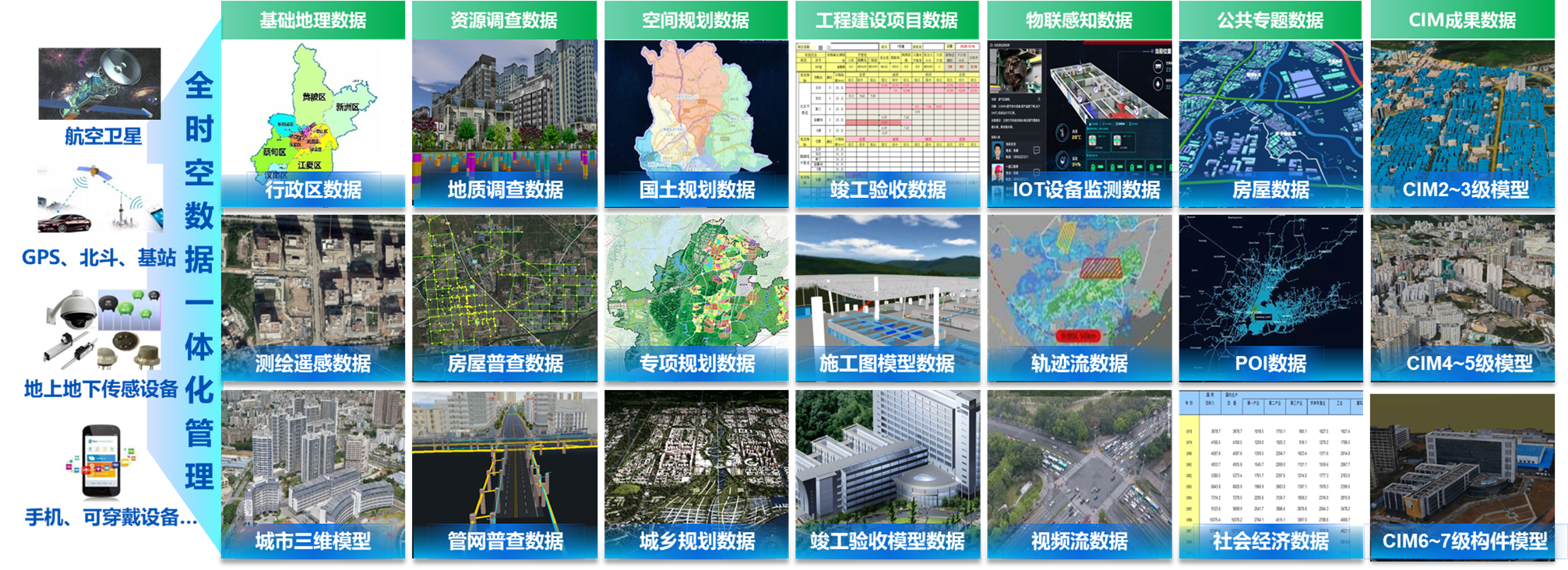Select the GPS、北斗、基站 illustration
The image size is (1568, 570).
click(x=100, y=198)
